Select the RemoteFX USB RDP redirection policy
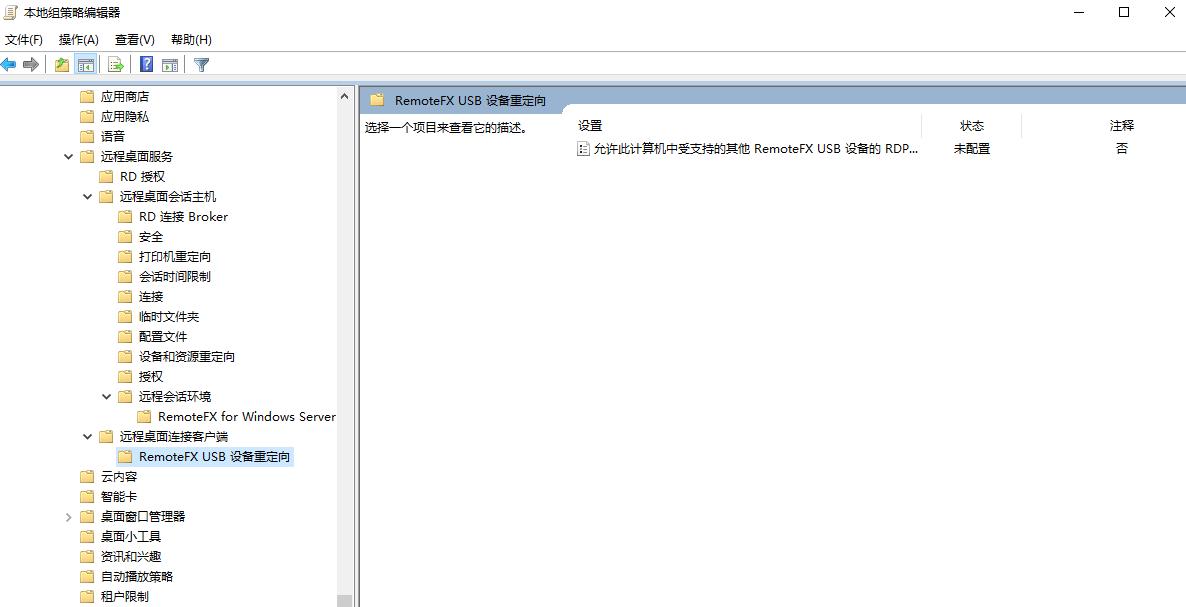 pyautogui.click(x=756, y=149)
